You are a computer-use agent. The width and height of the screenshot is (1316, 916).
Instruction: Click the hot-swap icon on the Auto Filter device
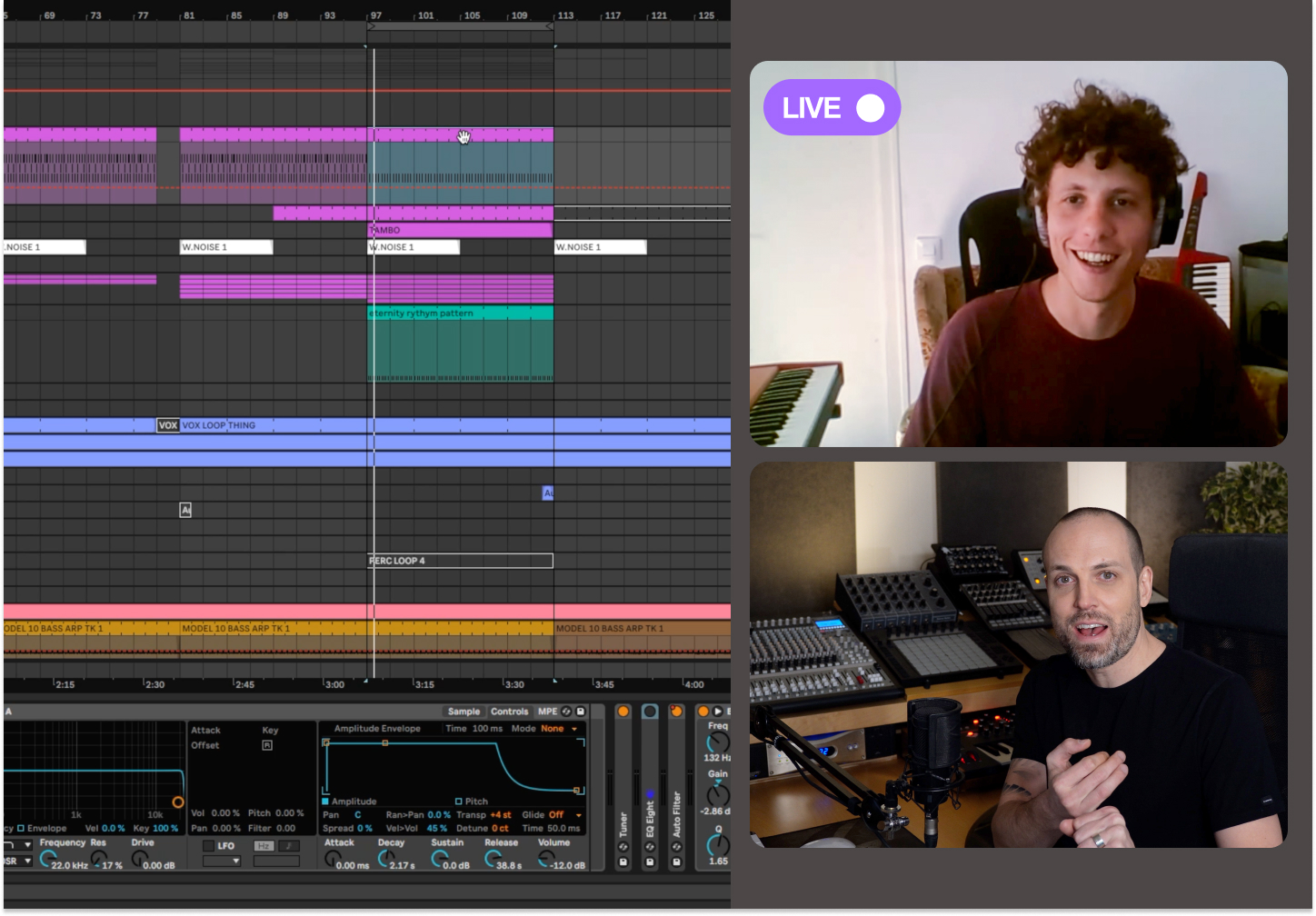[676, 847]
